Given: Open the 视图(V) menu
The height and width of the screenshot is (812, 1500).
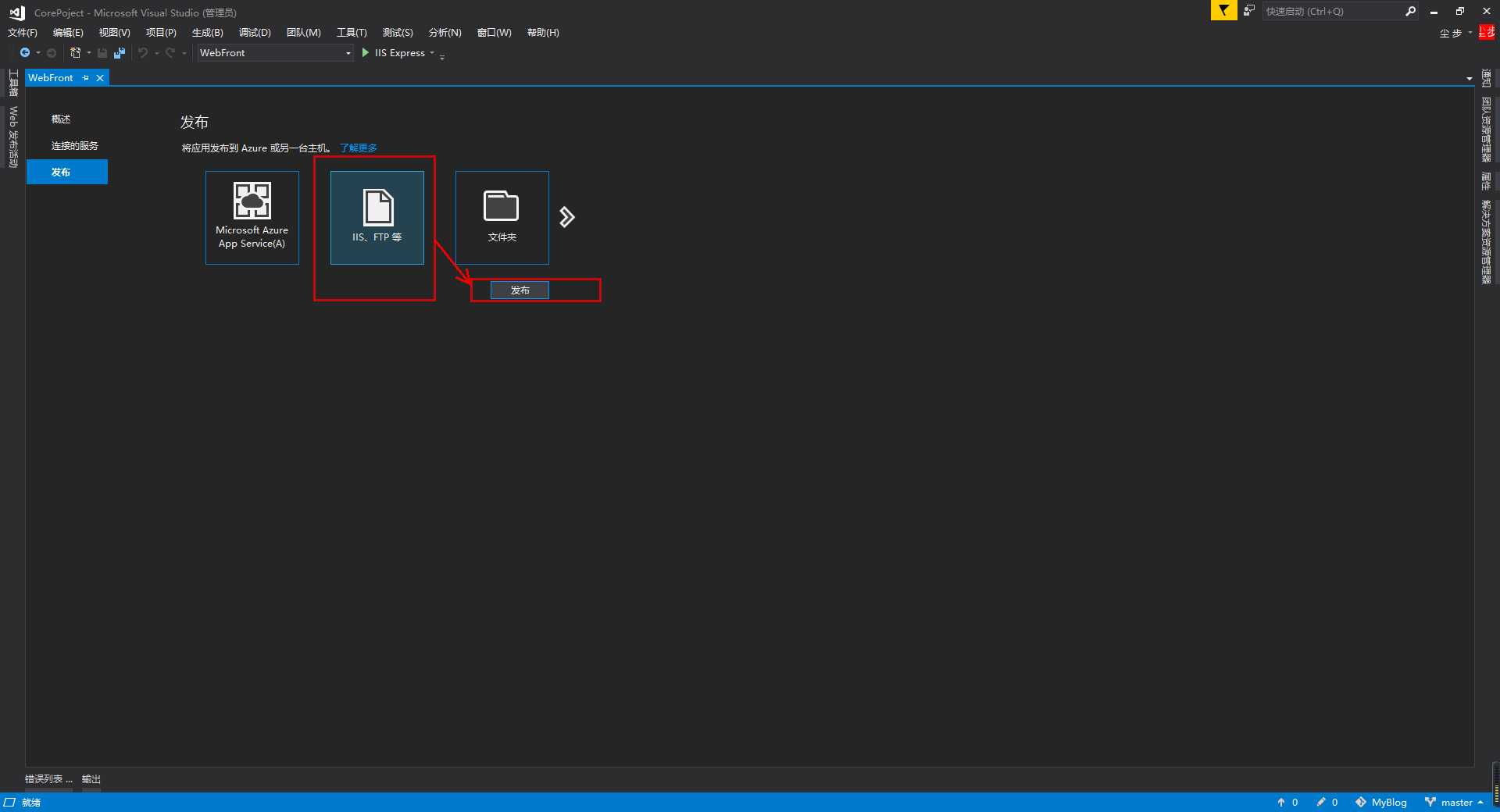Looking at the screenshot, I should click(114, 33).
